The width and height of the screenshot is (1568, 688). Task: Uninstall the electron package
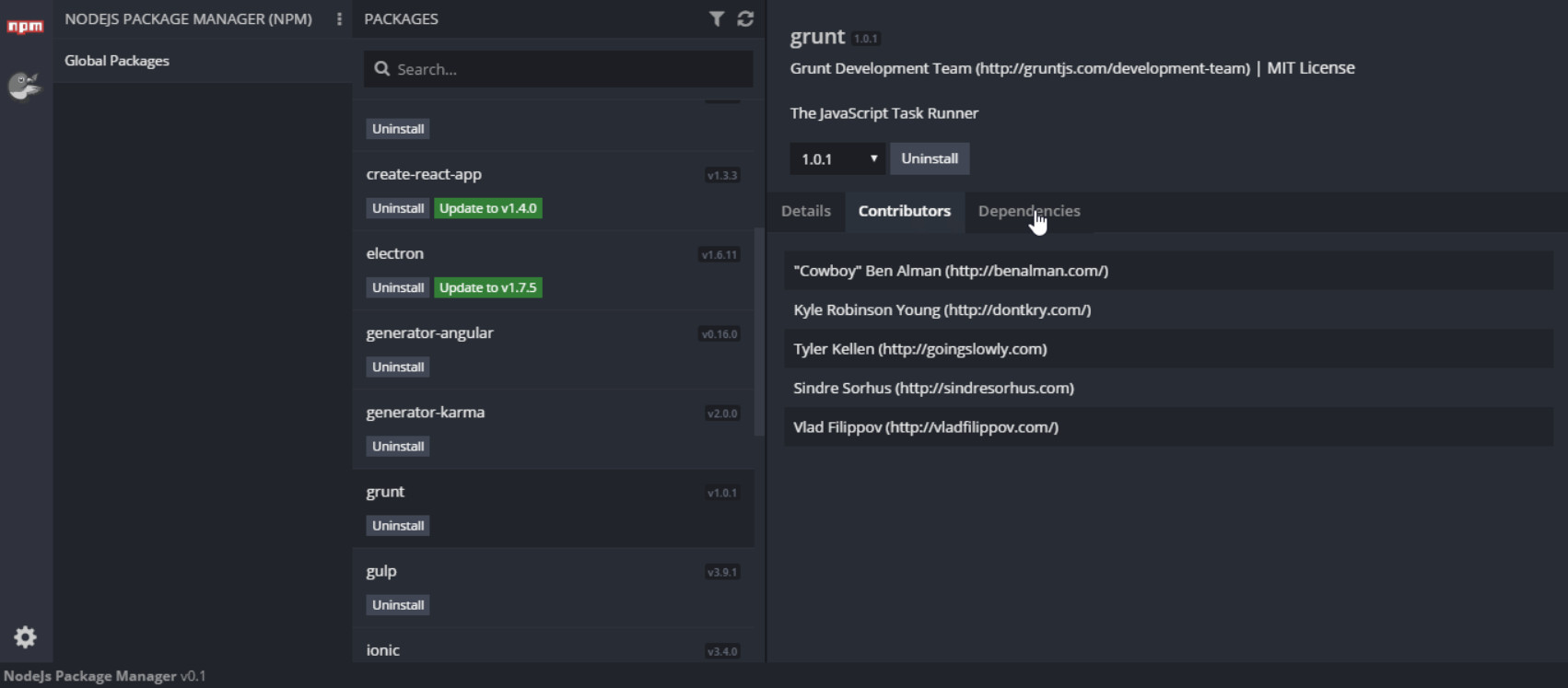point(398,287)
